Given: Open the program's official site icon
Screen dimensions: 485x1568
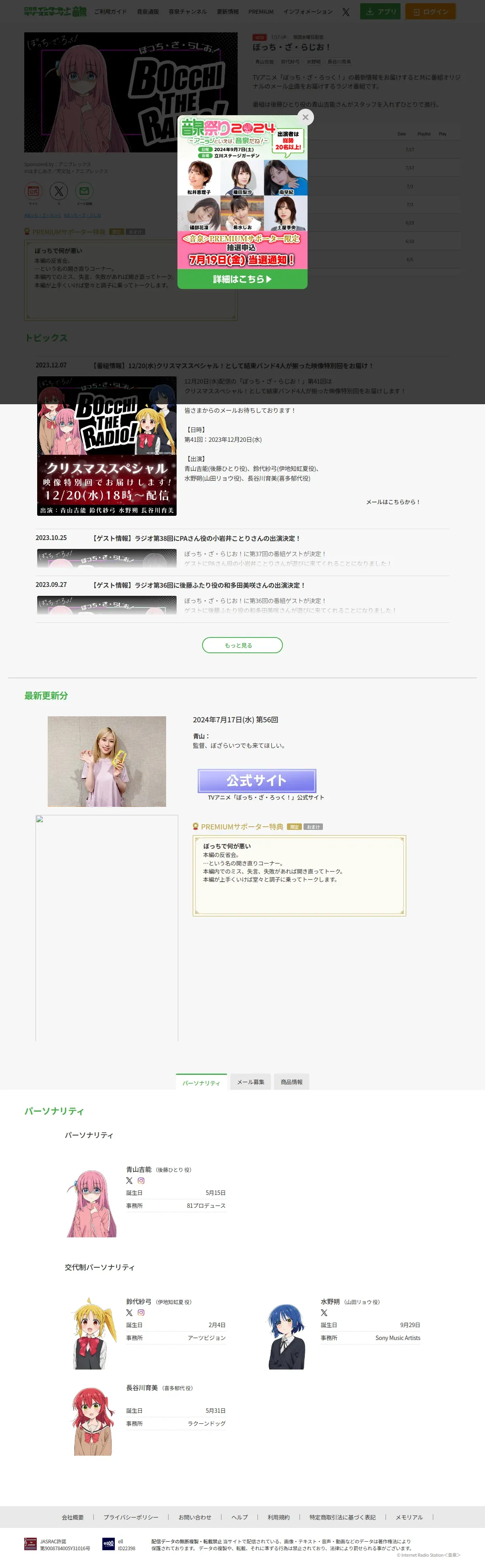Looking at the screenshot, I should [34, 191].
